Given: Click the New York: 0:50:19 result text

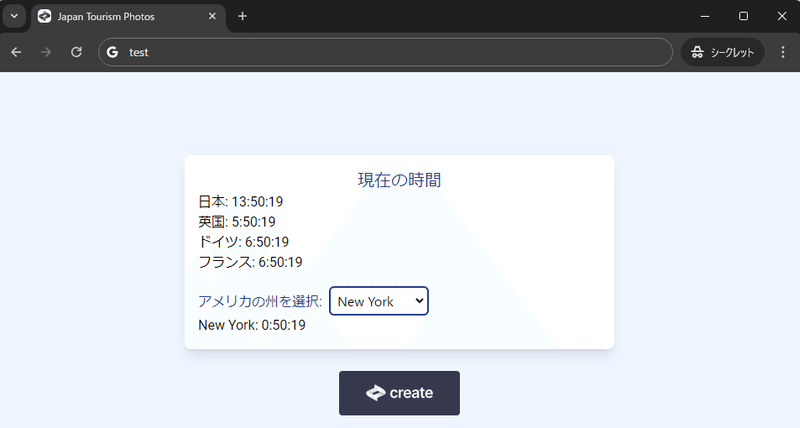Looking at the screenshot, I should [x=252, y=325].
